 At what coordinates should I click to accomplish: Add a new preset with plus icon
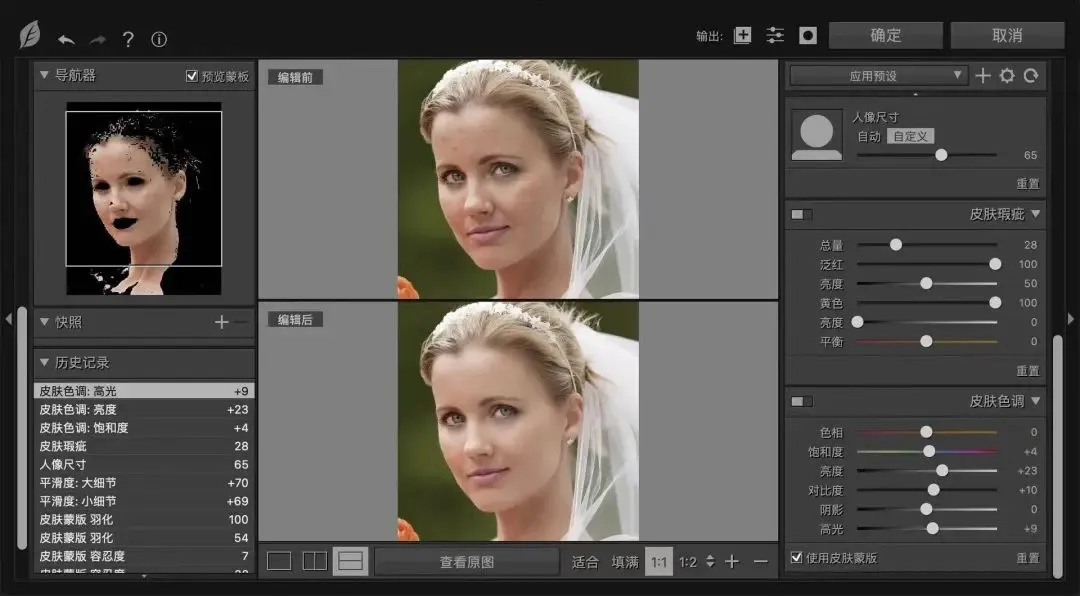pyautogui.click(x=983, y=76)
